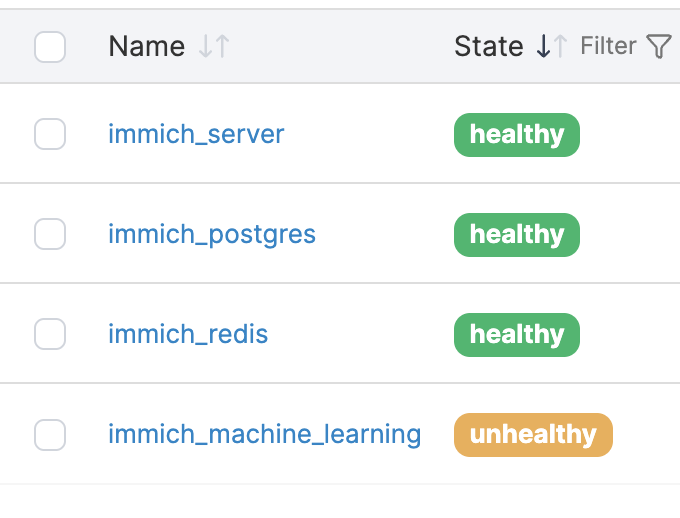
Task: Click the State filter funnel icon
Action: [659, 46]
